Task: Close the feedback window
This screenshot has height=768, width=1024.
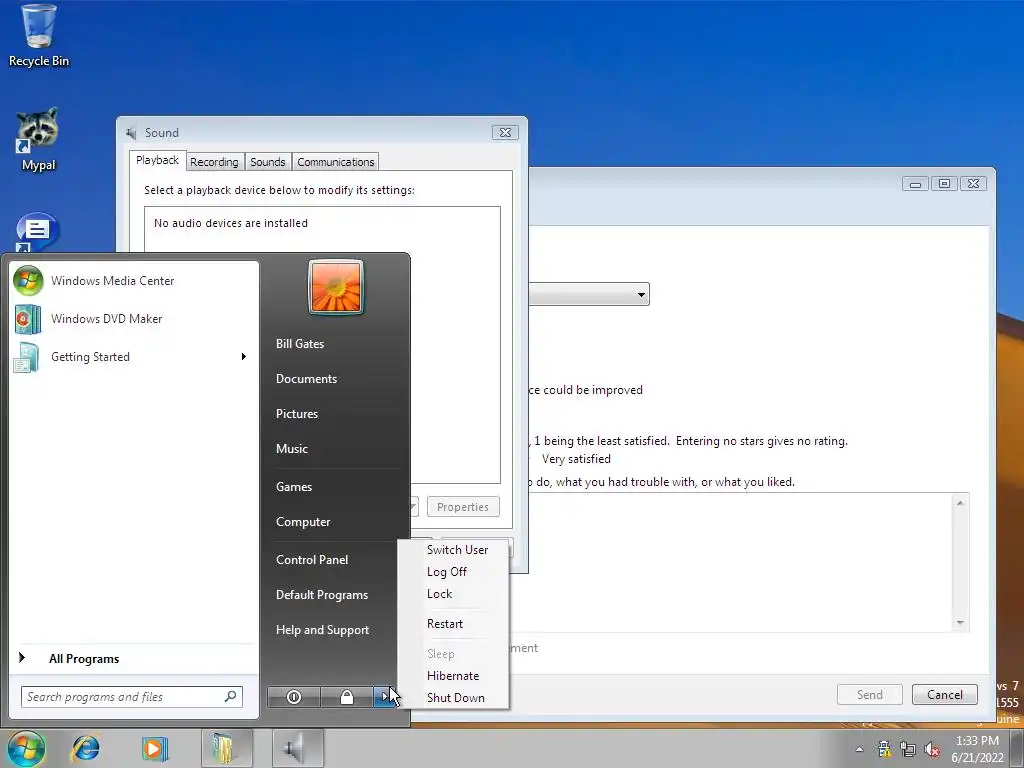Action: pyautogui.click(x=973, y=184)
